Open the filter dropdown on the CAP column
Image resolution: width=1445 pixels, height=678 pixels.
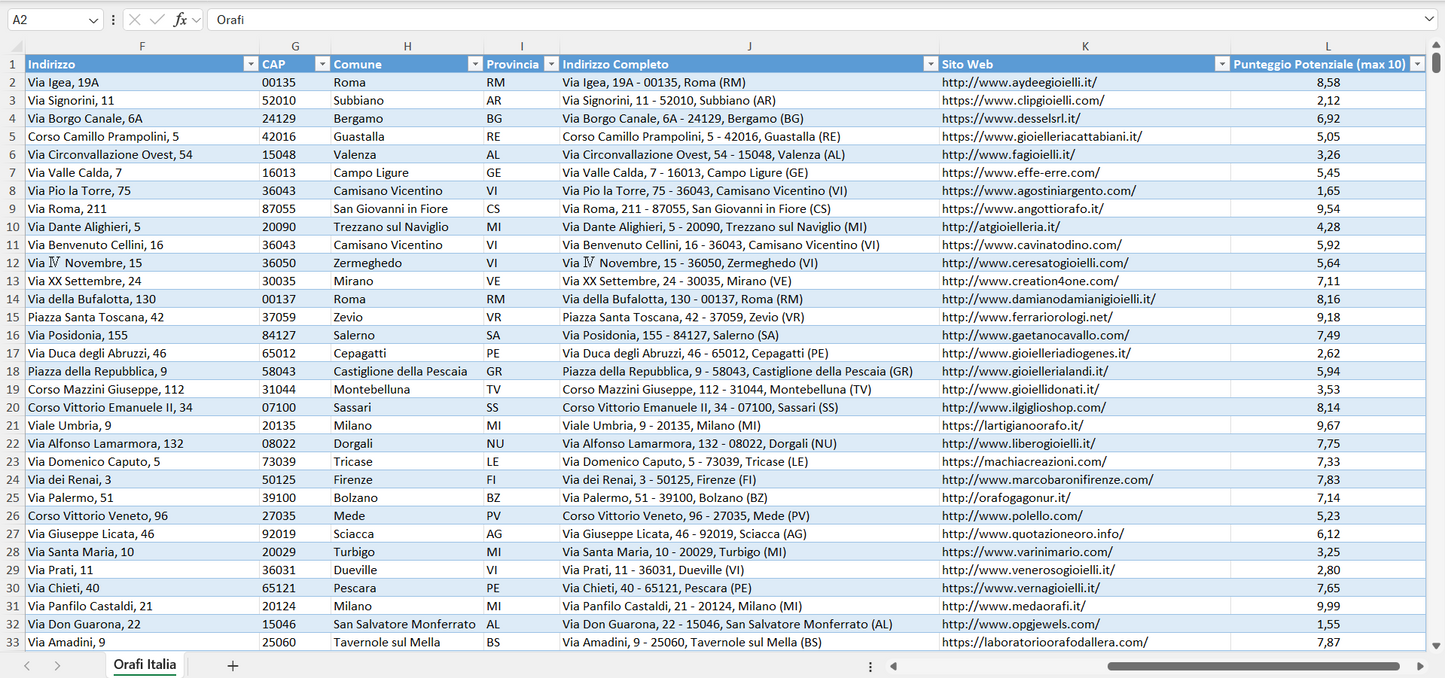coord(322,63)
